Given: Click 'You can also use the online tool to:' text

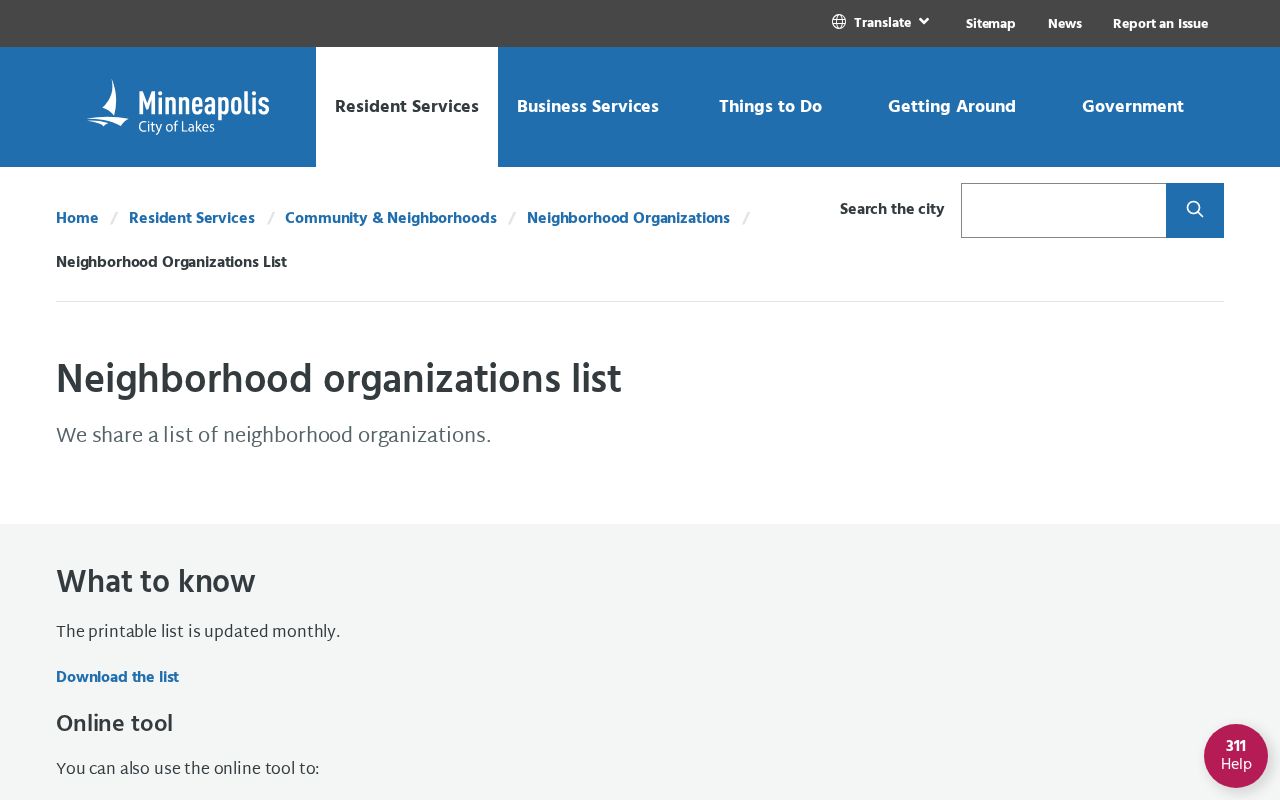Looking at the screenshot, I should 188,769.
